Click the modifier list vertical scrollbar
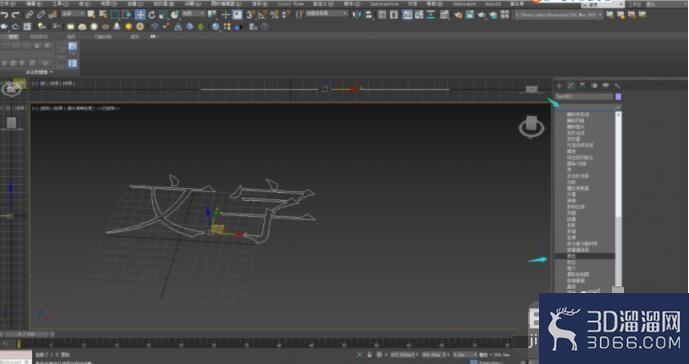Image resolution: width=689 pixels, height=364 pixels. [618, 200]
